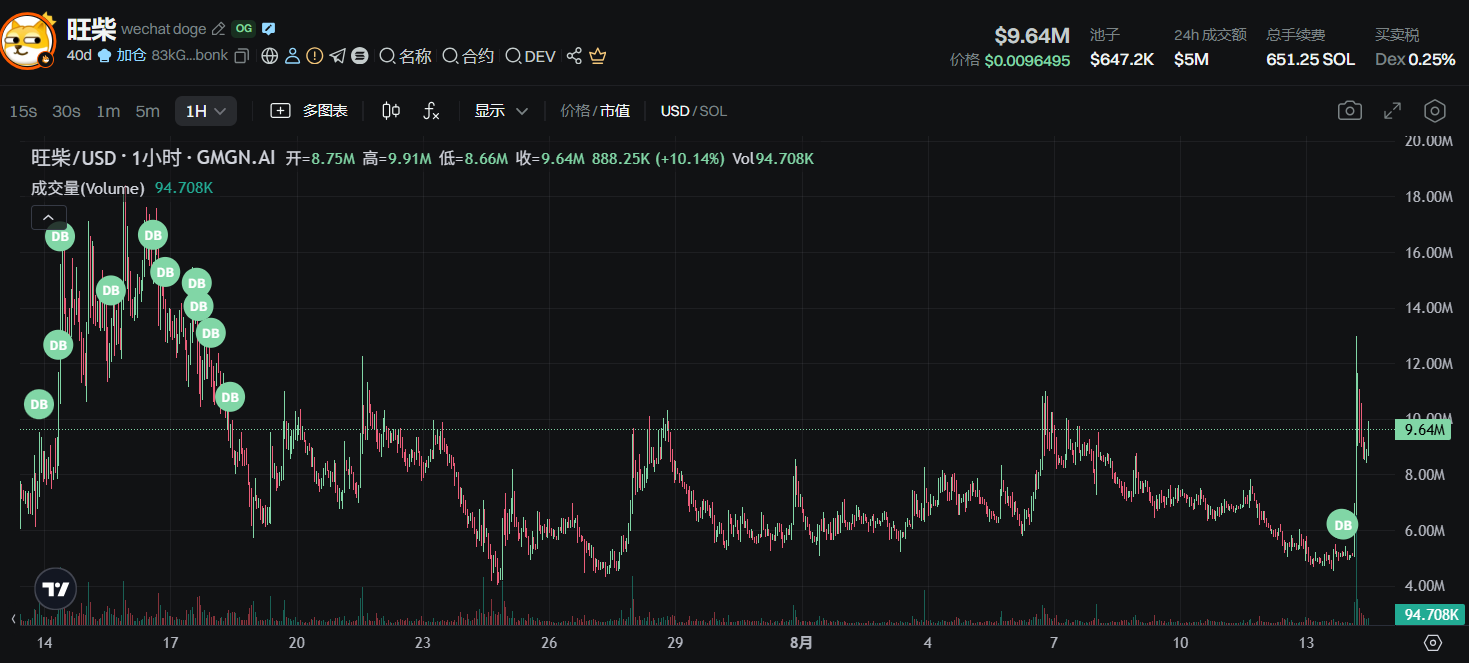The width and height of the screenshot is (1469, 663).
Task: Switch currency to USD
Action: pyautogui.click(x=675, y=111)
